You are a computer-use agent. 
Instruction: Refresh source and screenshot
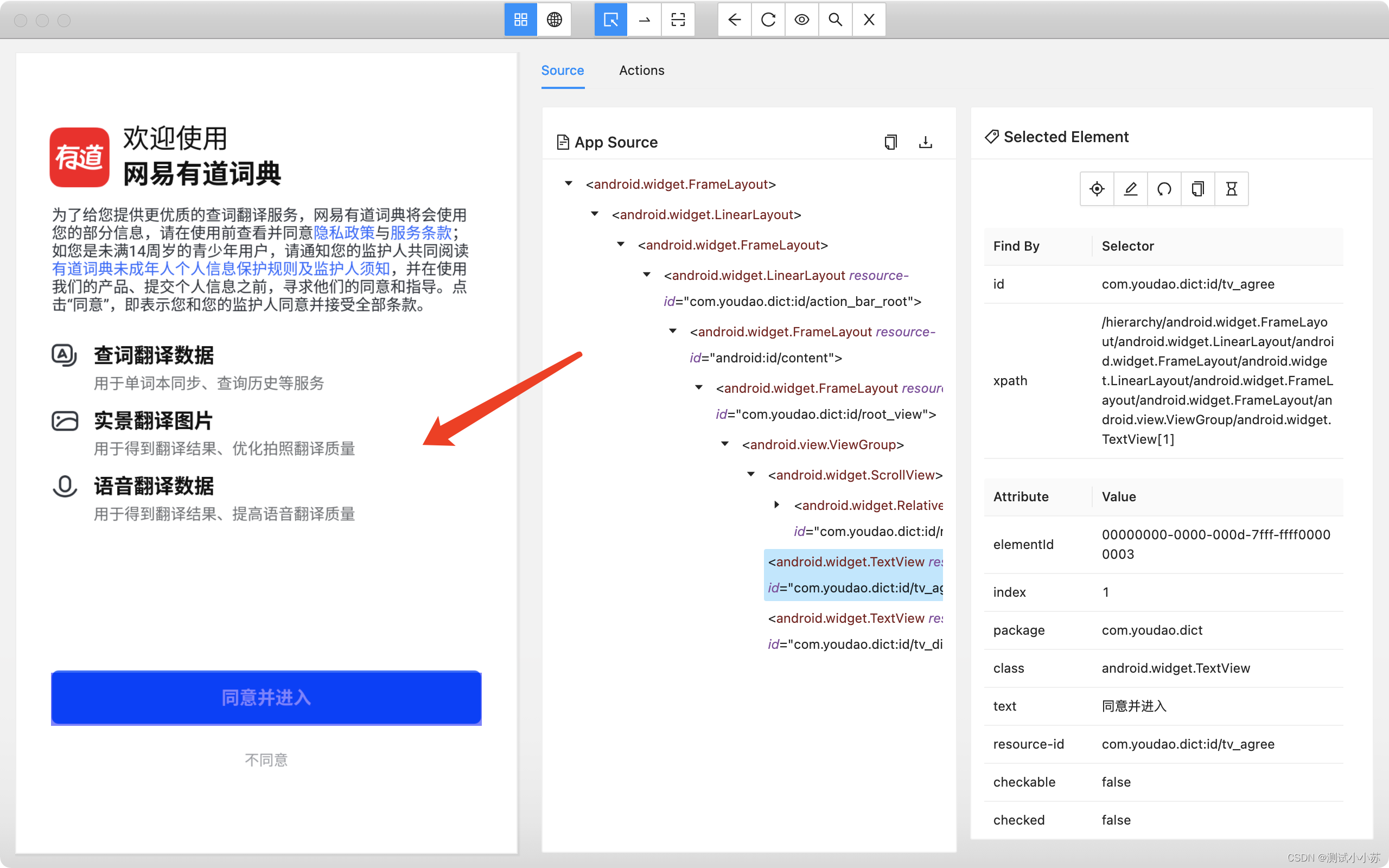pos(768,20)
